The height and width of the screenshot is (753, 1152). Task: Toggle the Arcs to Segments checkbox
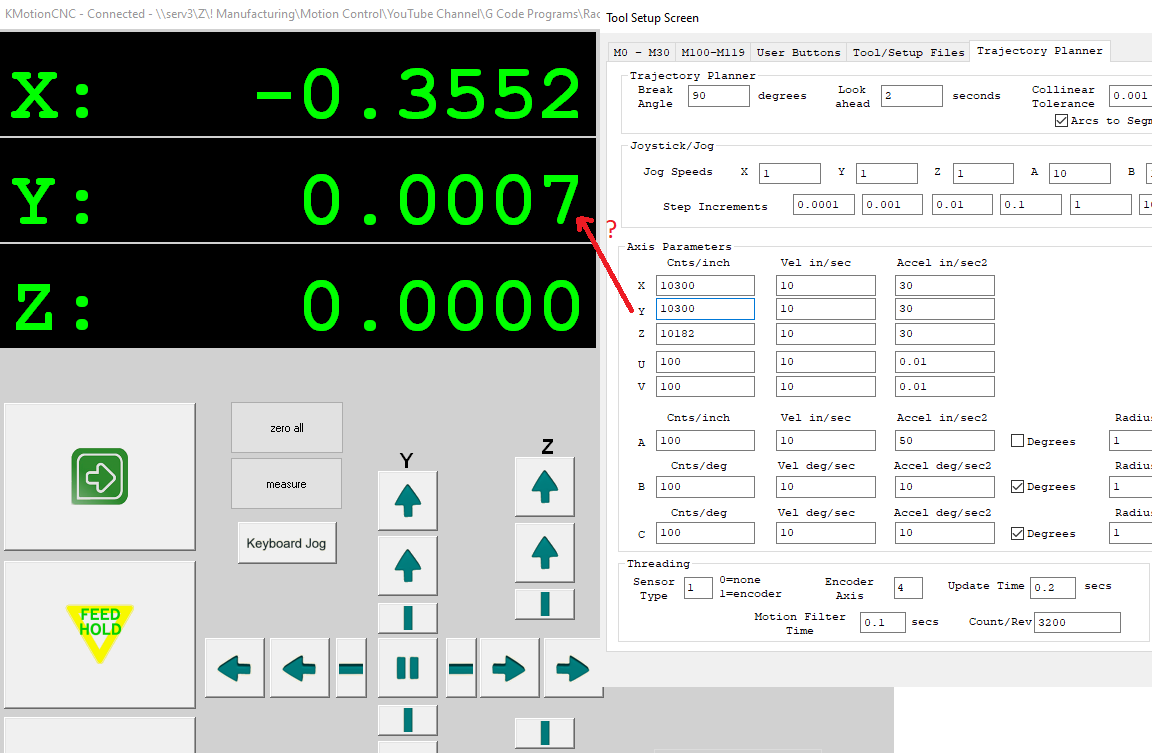(1061, 121)
